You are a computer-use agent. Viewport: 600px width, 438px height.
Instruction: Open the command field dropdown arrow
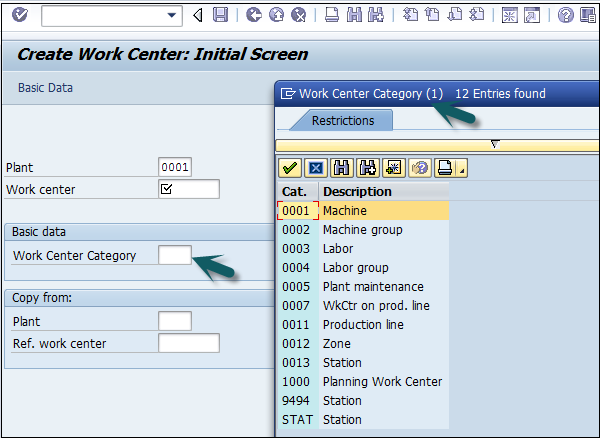(x=173, y=15)
